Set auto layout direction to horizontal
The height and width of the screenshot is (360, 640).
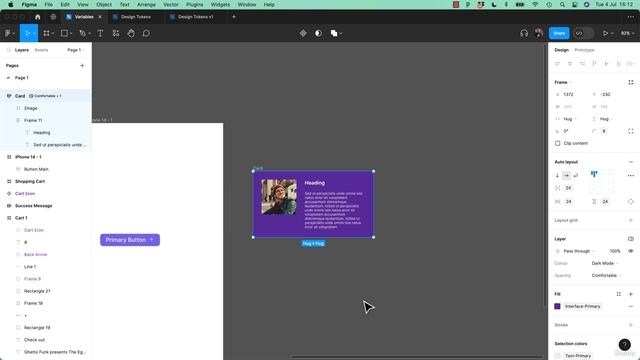[x=567, y=175]
